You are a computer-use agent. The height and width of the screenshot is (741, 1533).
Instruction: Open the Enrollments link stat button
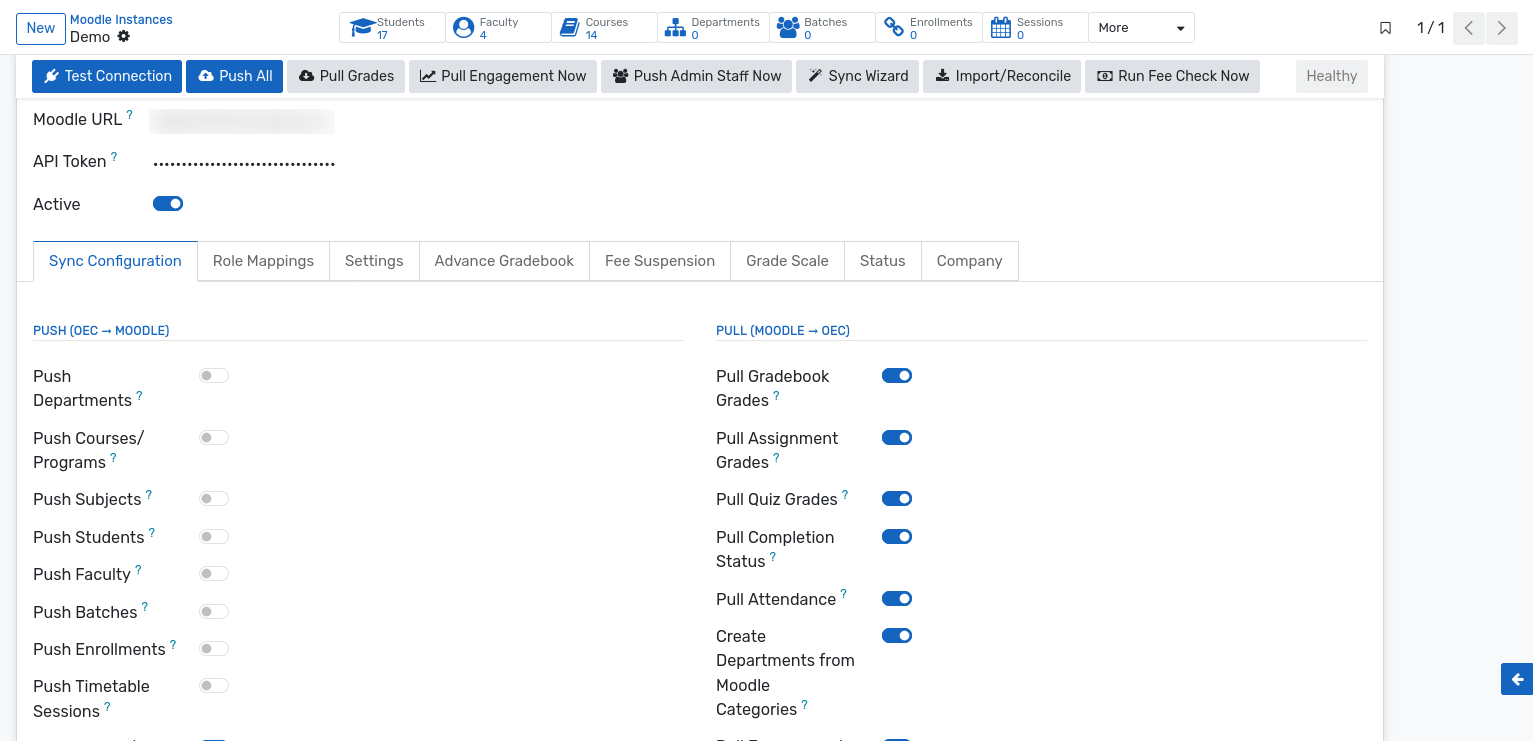coord(929,28)
